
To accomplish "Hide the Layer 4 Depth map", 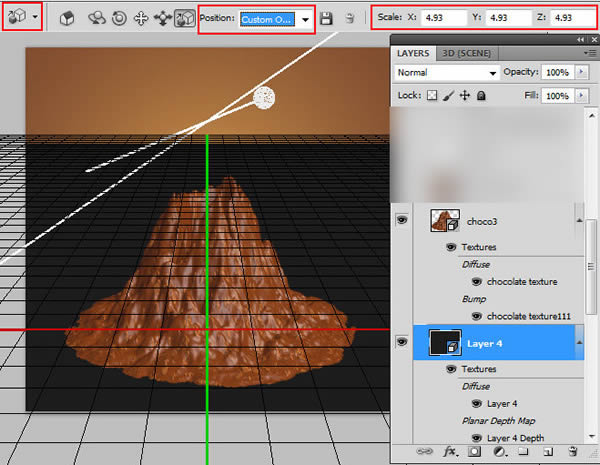I will pyautogui.click(x=476, y=438).
